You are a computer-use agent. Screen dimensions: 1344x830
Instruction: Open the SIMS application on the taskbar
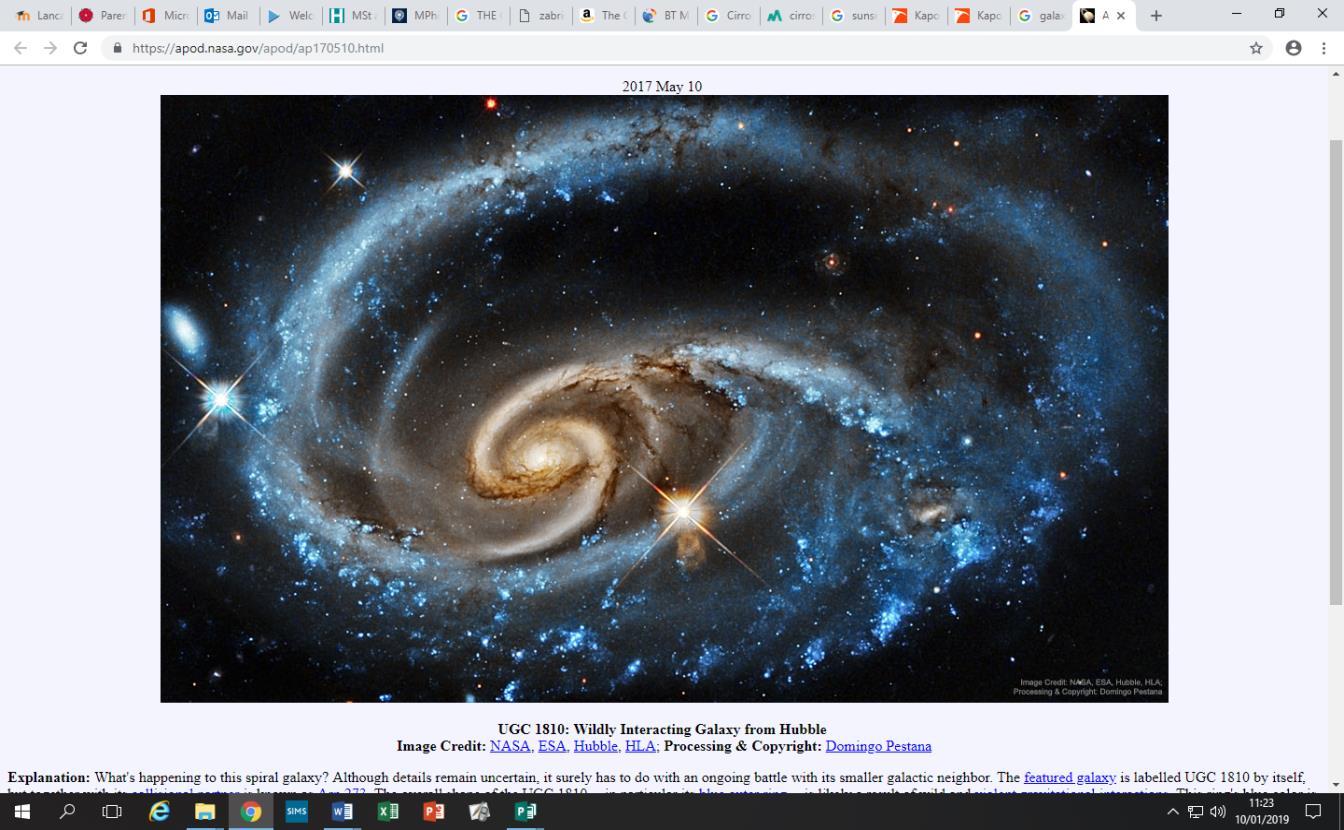296,811
